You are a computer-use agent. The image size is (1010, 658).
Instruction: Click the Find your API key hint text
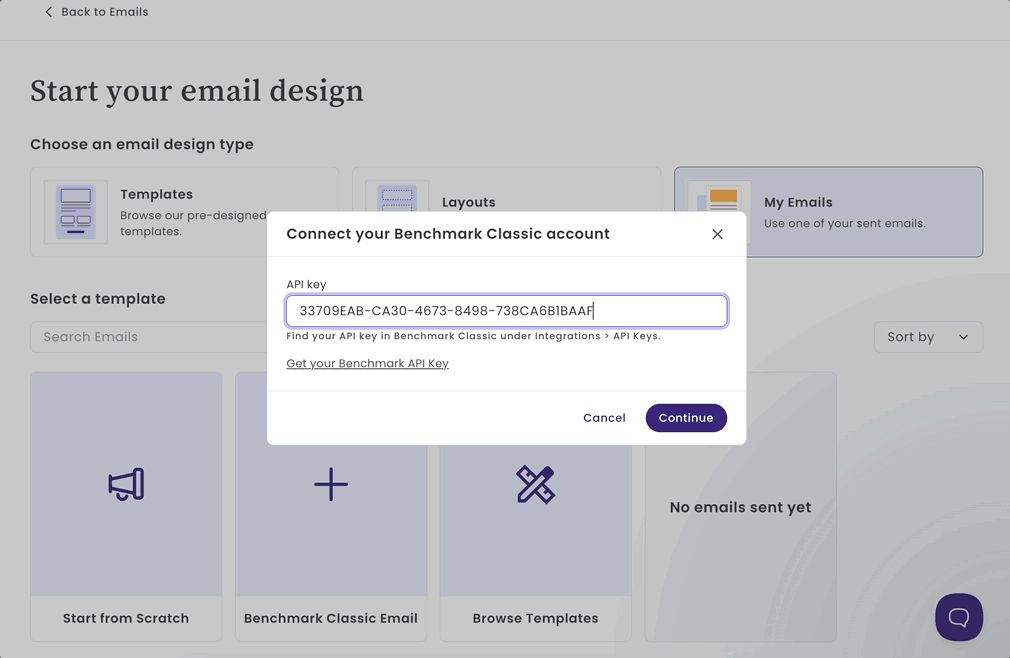pyautogui.click(x=473, y=336)
